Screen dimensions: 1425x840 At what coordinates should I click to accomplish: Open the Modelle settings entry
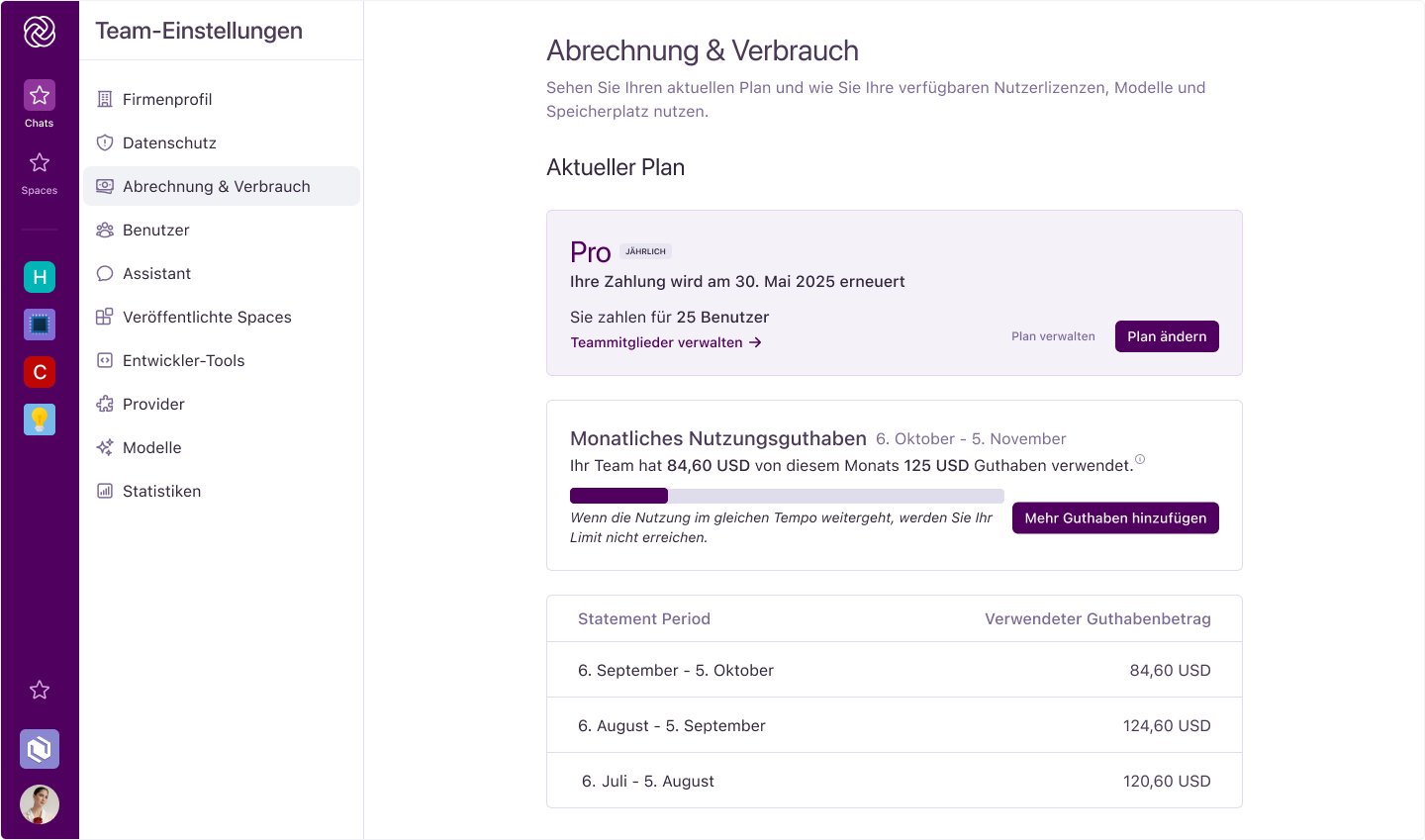click(x=151, y=447)
